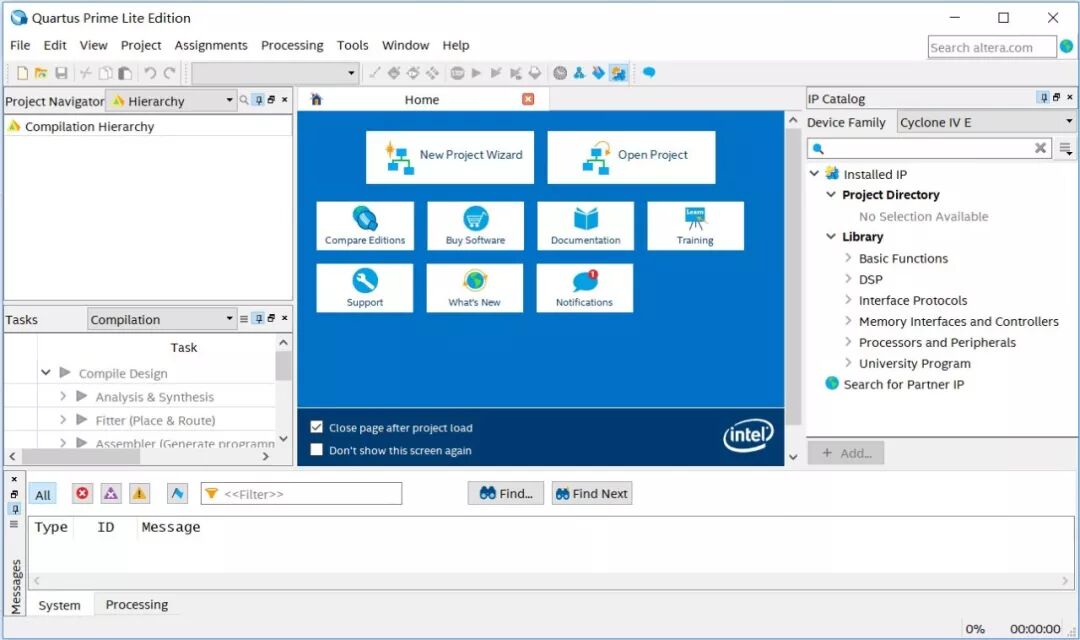Open the Training tile
The height and width of the screenshot is (640, 1080).
pyautogui.click(x=695, y=226)
